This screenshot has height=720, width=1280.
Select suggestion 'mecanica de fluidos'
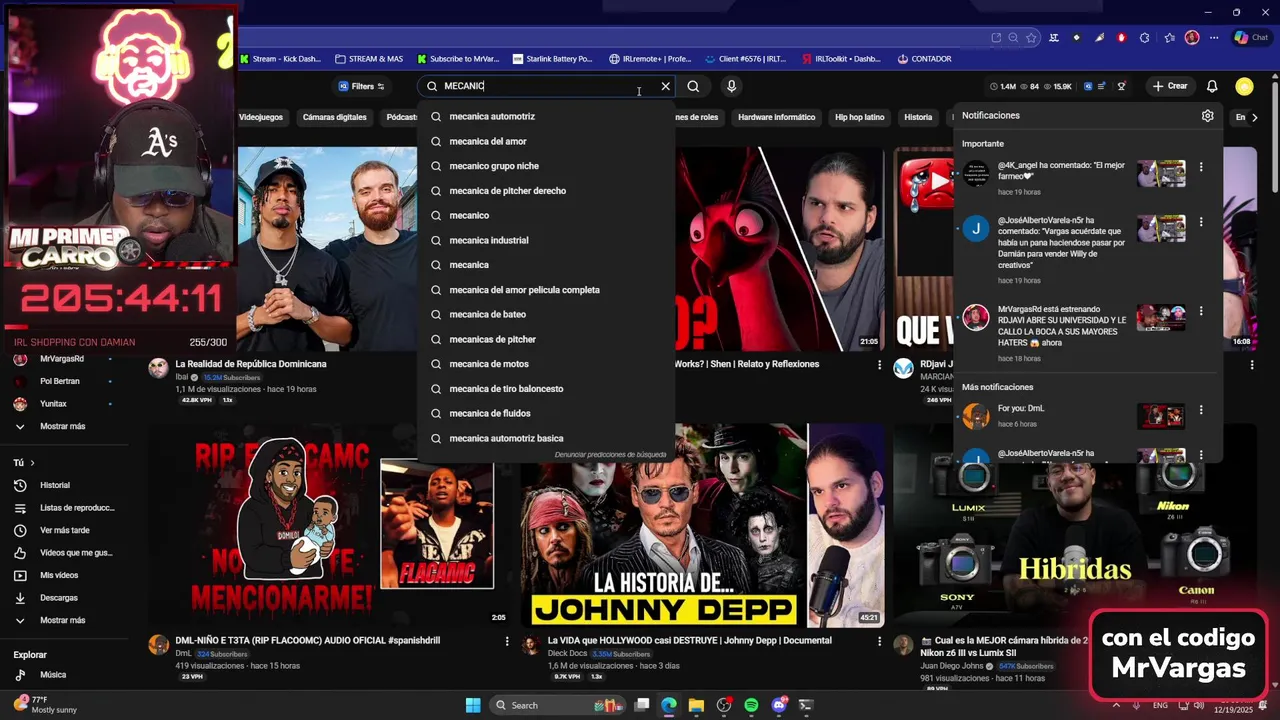(x=545, y=413)
